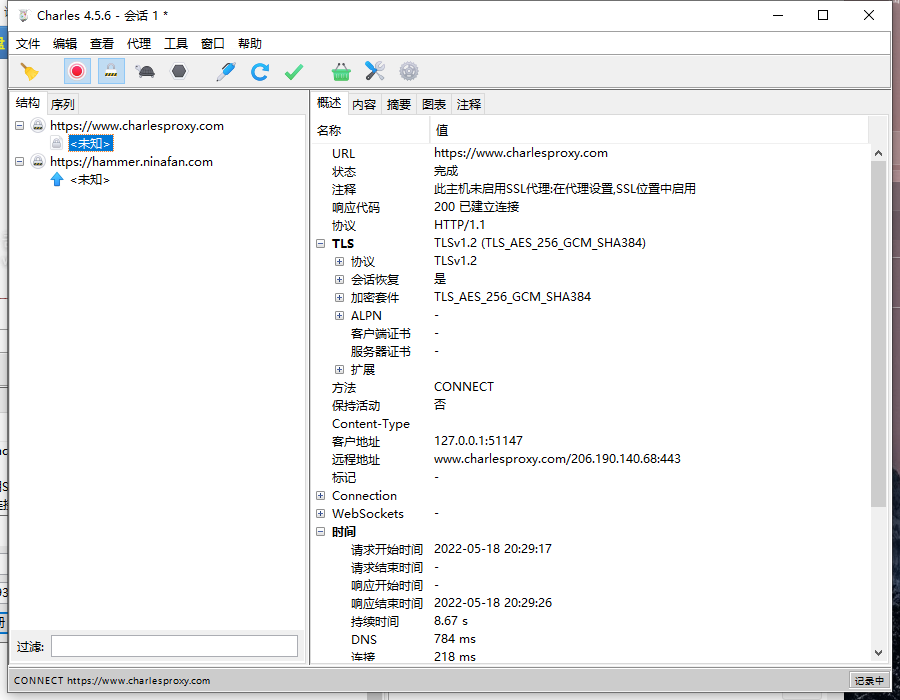The height and width of the screenshot is (700, 900).
Task: Click the scroll down arrow in overview panel
Action: coord(878,653)
